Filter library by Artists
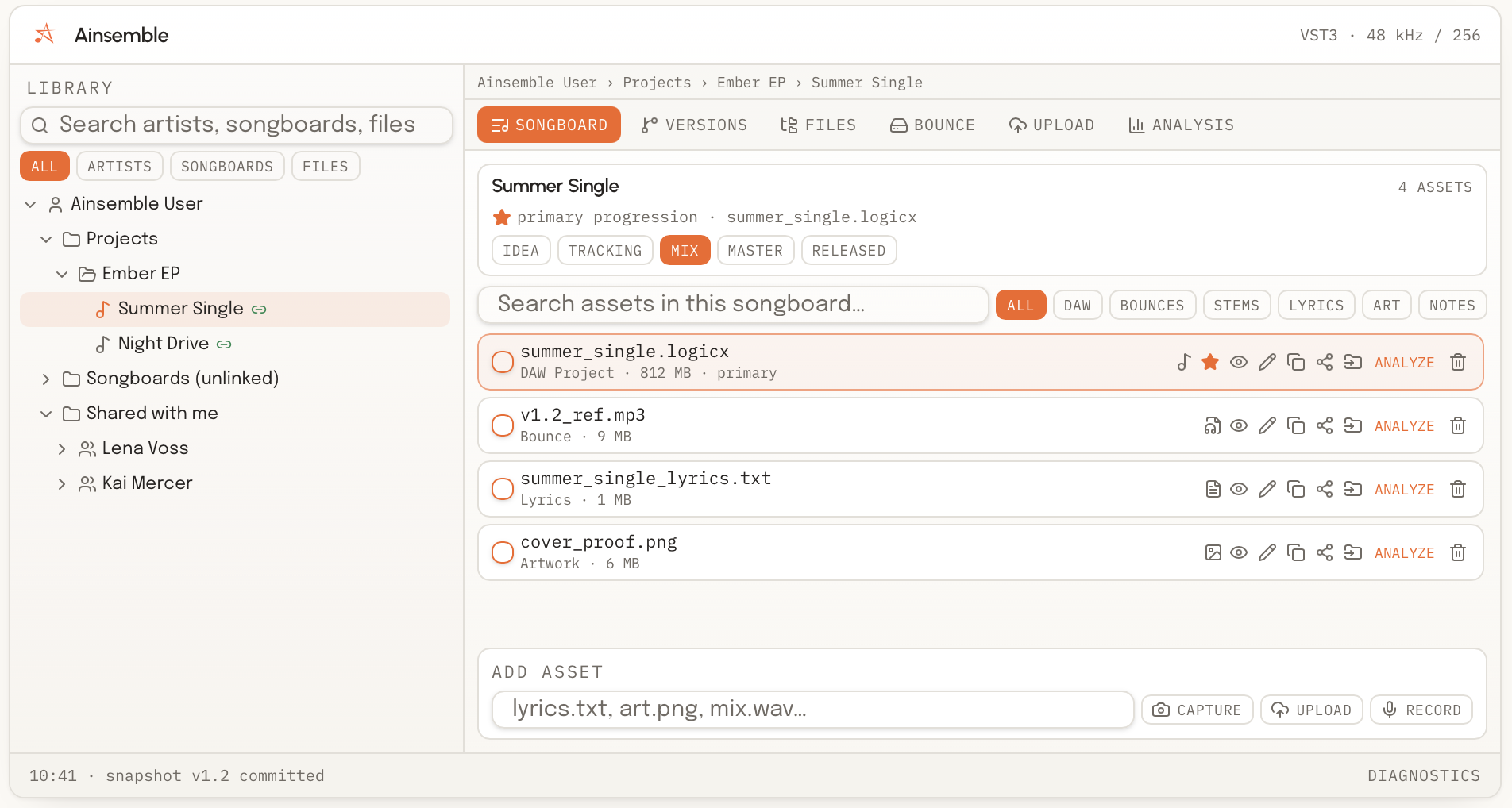The height and width of the screenshot is (808, 1512). (120, 167)
